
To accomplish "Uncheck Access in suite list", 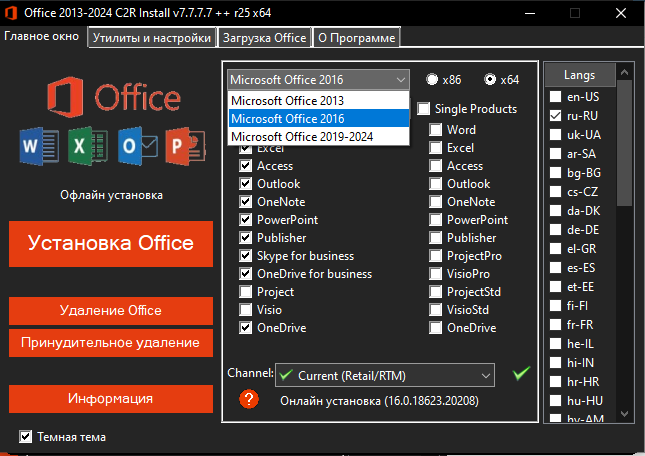I will click(x=246, y=166).
